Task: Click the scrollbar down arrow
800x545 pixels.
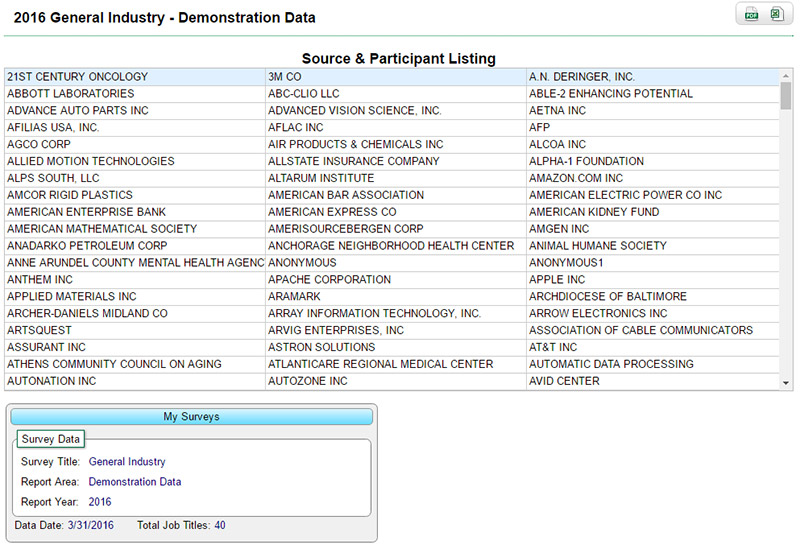Action: pyautogui.click(x=786, y=383)
